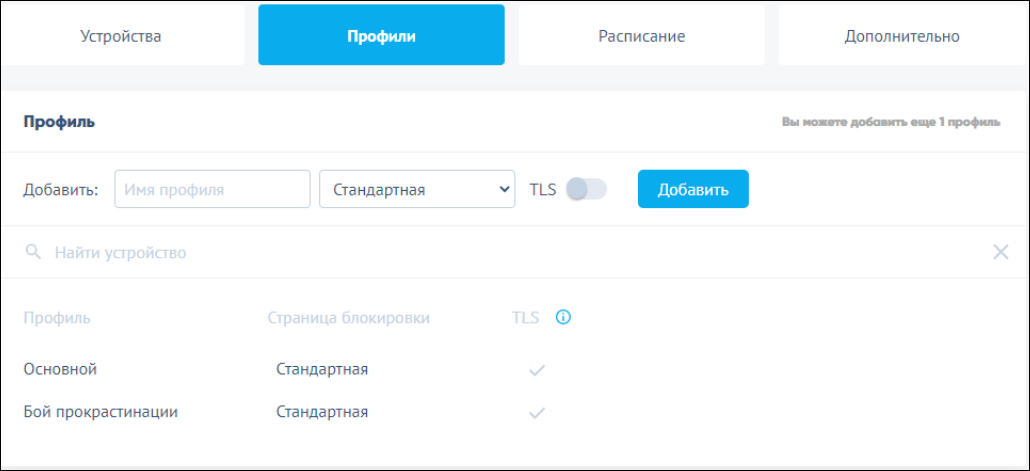Switch to the Расписание tab
Screen dimensions: 1030x471
click(x=641, y=36)
